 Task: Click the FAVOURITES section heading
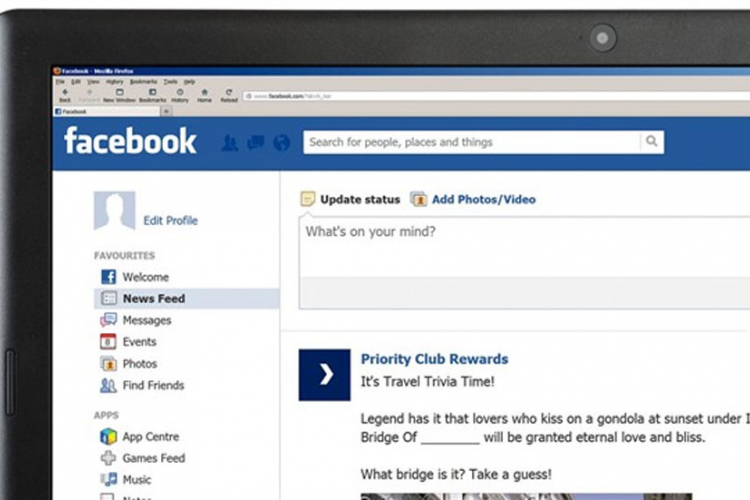tap(124, 256)
